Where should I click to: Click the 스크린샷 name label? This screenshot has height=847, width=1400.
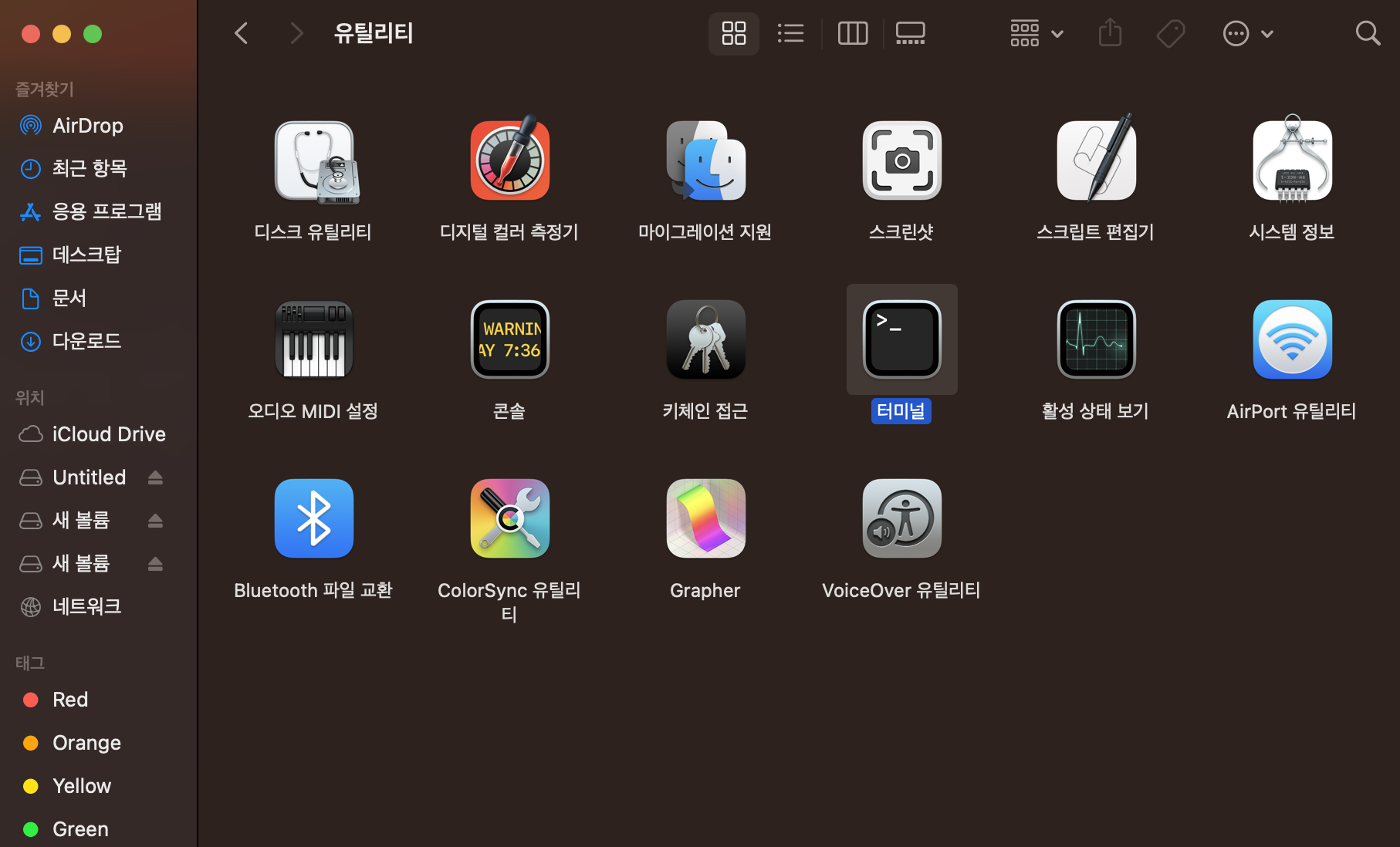click(901, 232)
